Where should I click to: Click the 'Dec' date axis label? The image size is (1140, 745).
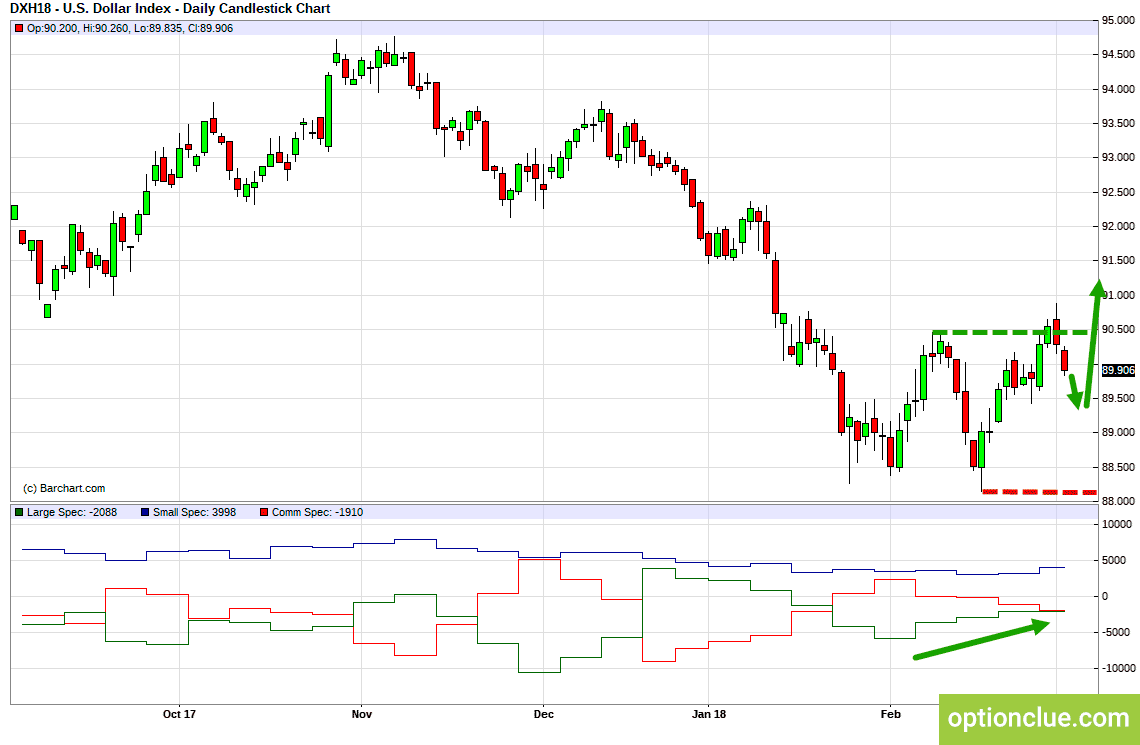point(544,714)
